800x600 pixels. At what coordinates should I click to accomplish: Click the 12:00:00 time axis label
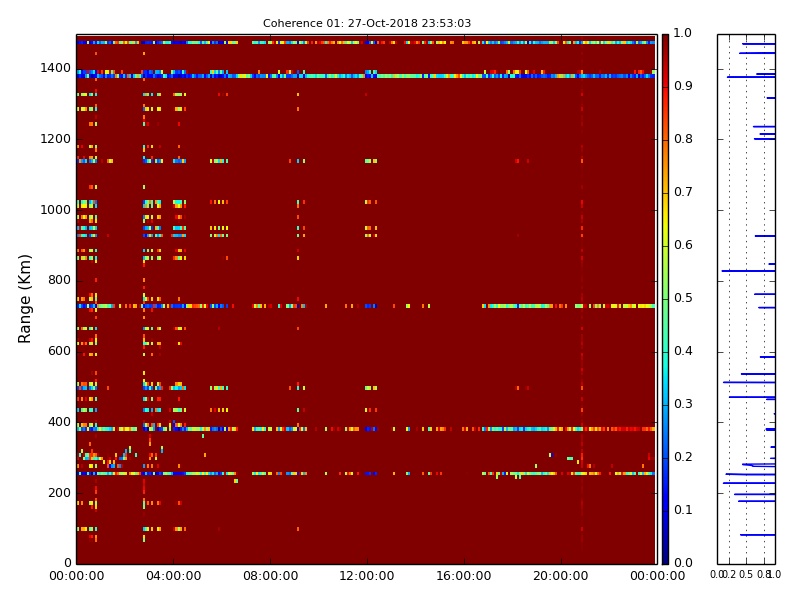click(367, 576)
